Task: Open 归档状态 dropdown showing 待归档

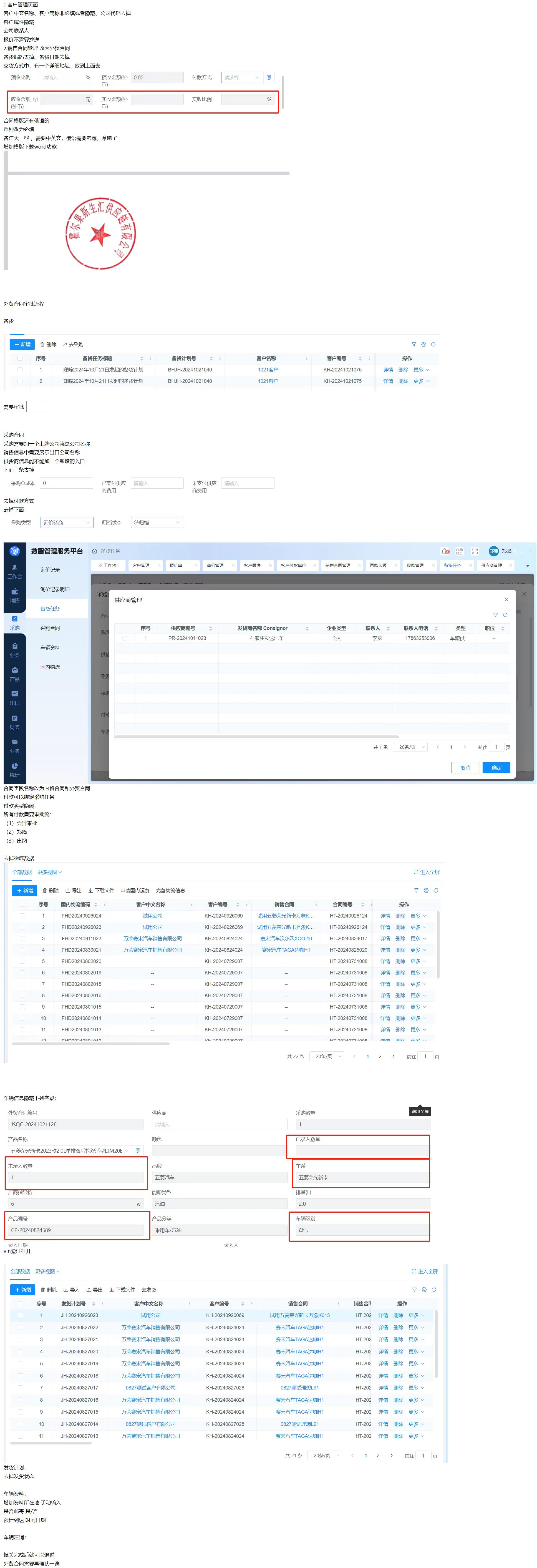Action: 158,522
